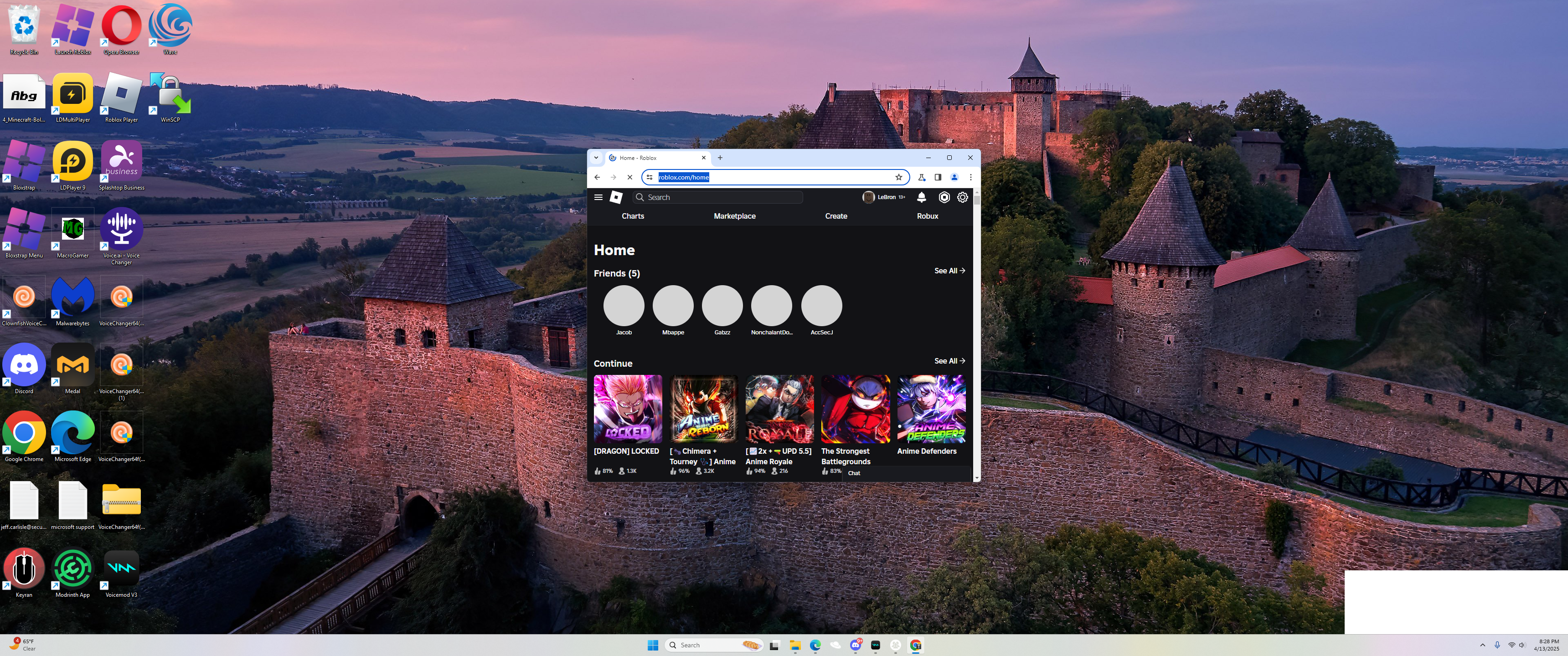Open the Chrome three-dot menu
Image resolution: width=1568 pixels, height=656 pixels.
(x=970, y=177)
